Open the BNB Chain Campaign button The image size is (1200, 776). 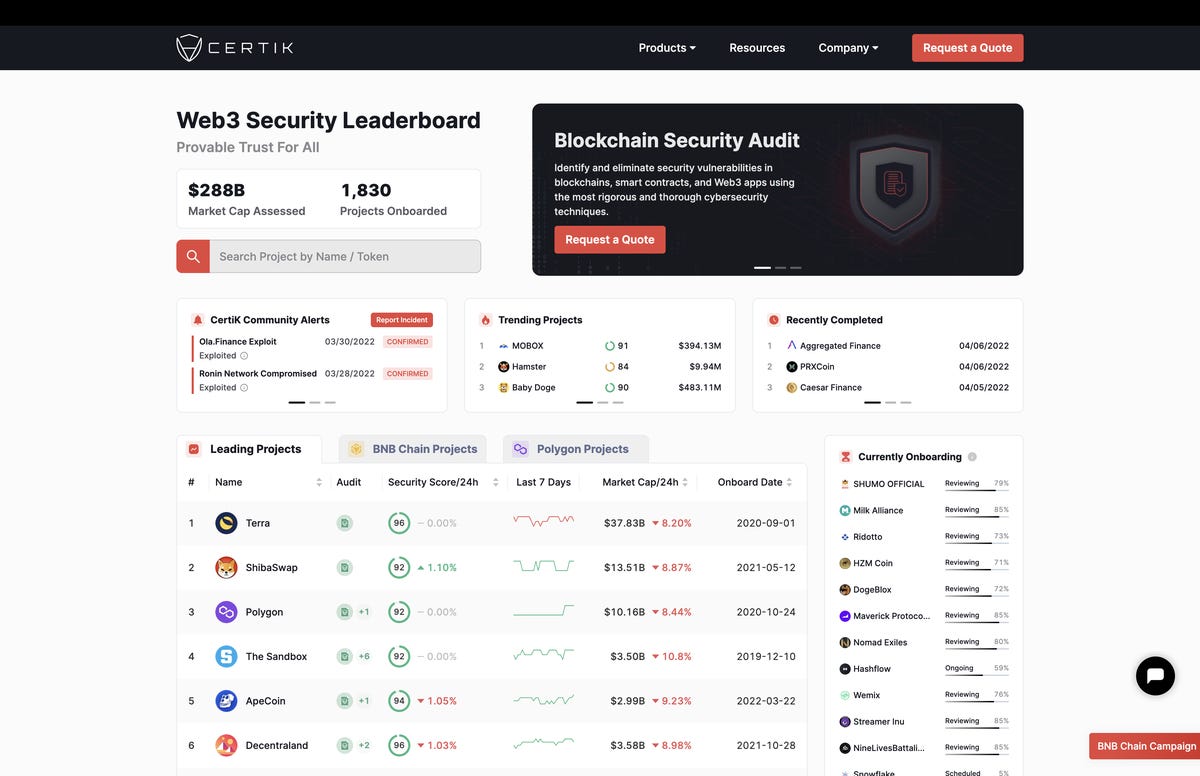(x=1145, y=746)
